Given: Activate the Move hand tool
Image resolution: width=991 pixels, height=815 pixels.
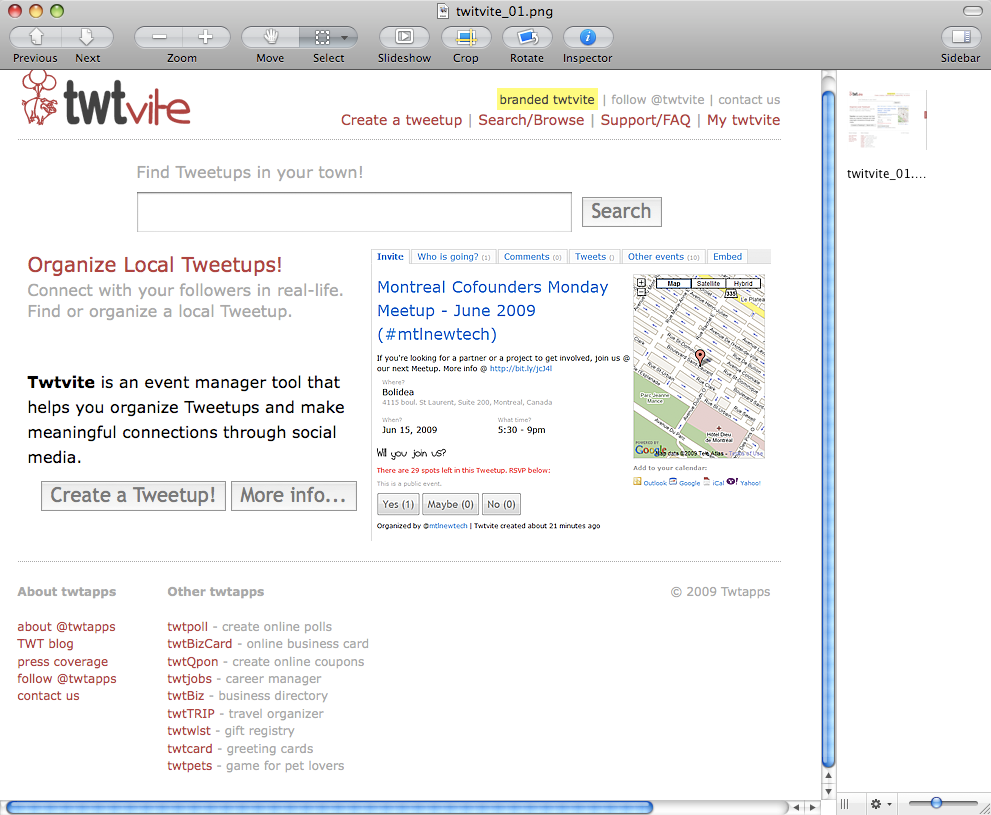Looking at the screenshot, I should point(271,37).
